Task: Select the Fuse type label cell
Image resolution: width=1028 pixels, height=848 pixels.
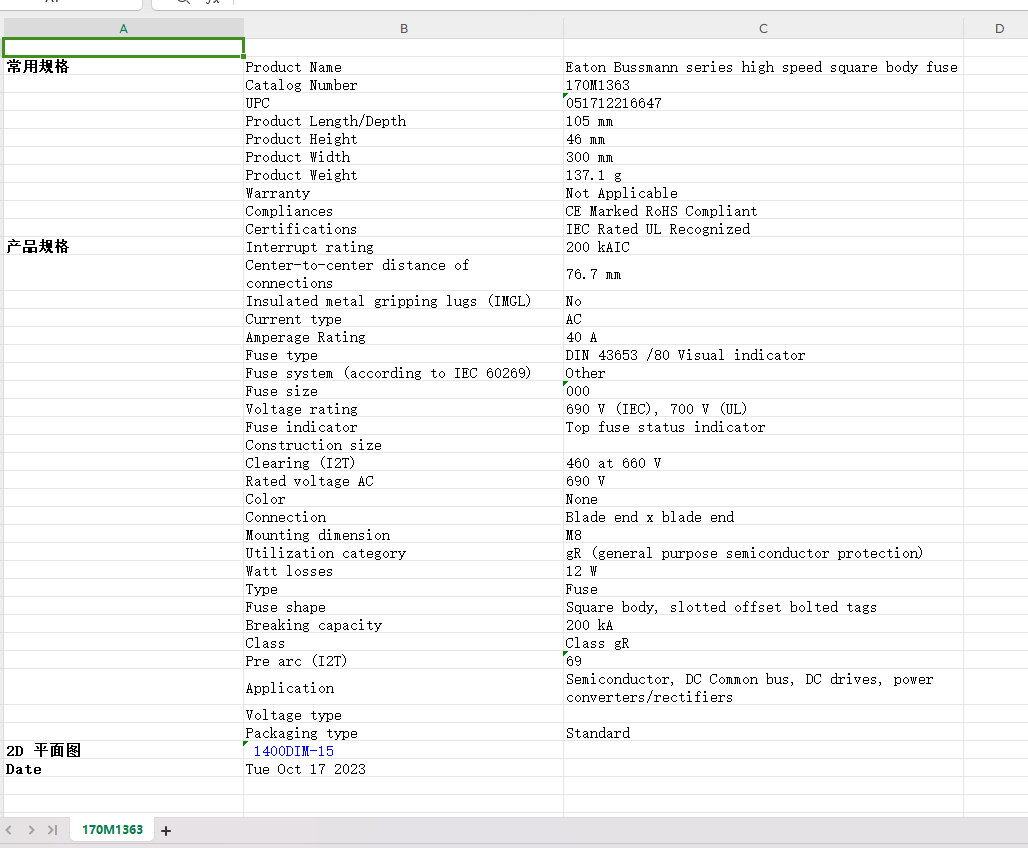Action: pos(403,355)
